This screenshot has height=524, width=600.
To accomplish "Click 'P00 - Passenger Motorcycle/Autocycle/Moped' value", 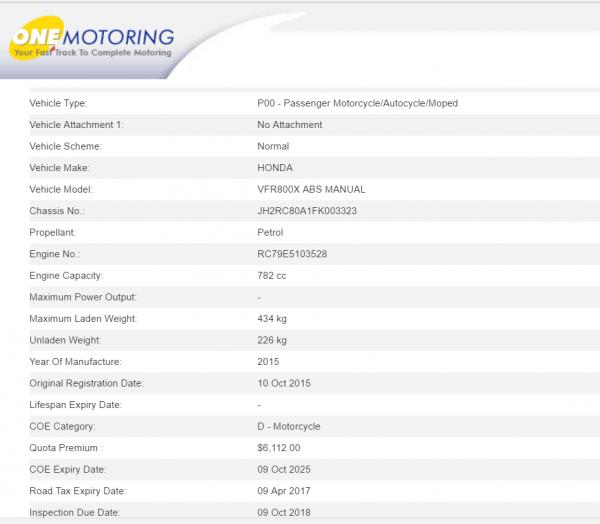I will tap(357, 103).
